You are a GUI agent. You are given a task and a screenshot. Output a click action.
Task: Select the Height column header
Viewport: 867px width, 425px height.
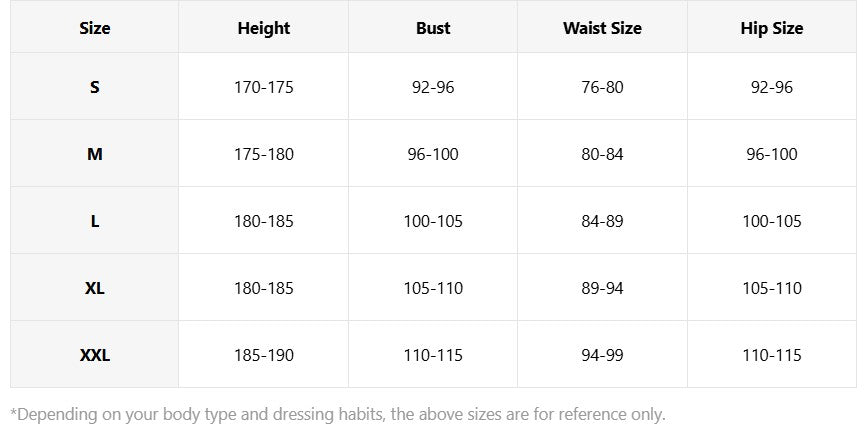click(264, 28)
